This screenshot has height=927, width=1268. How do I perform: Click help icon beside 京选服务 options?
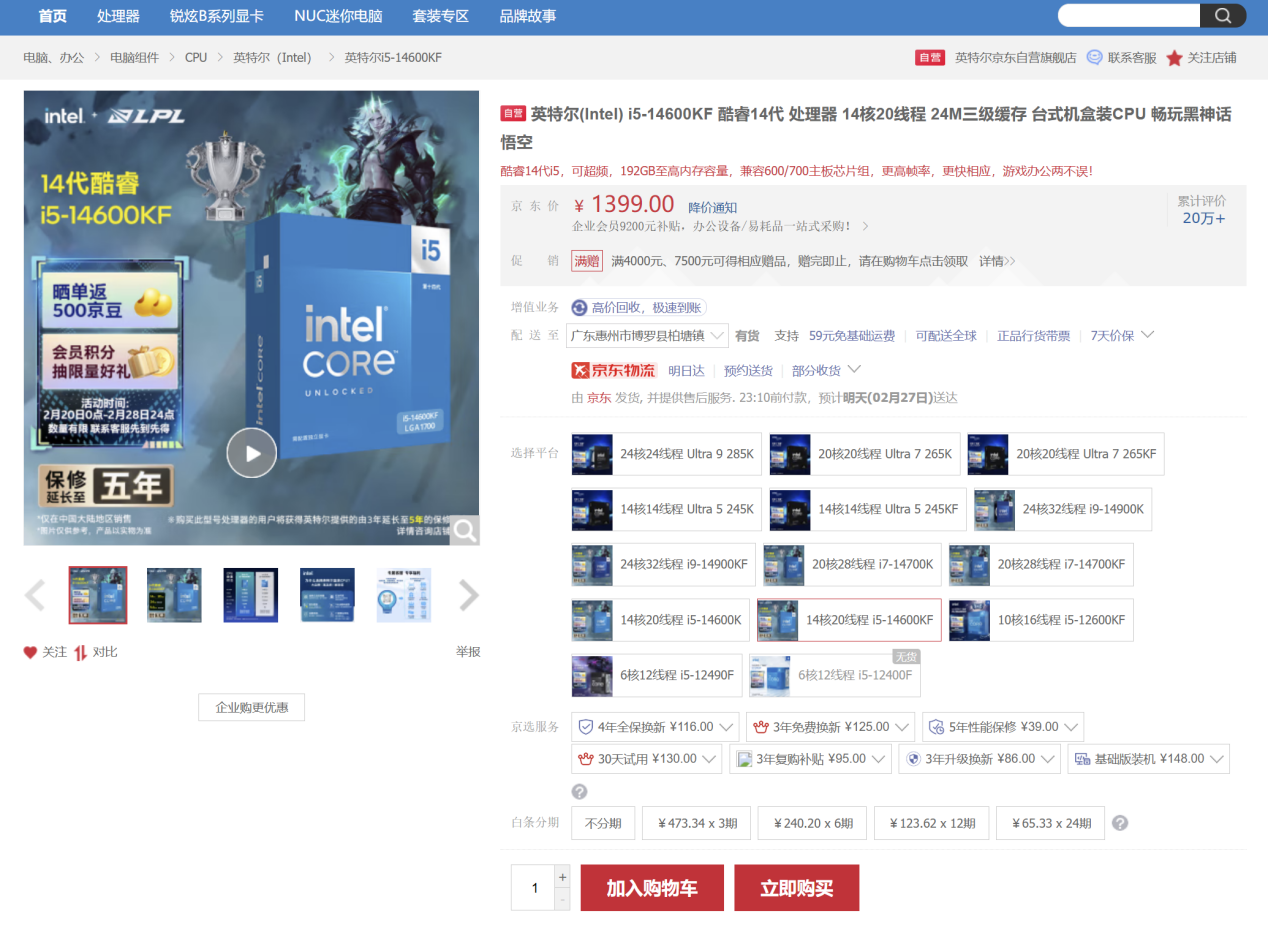(579, 792)
